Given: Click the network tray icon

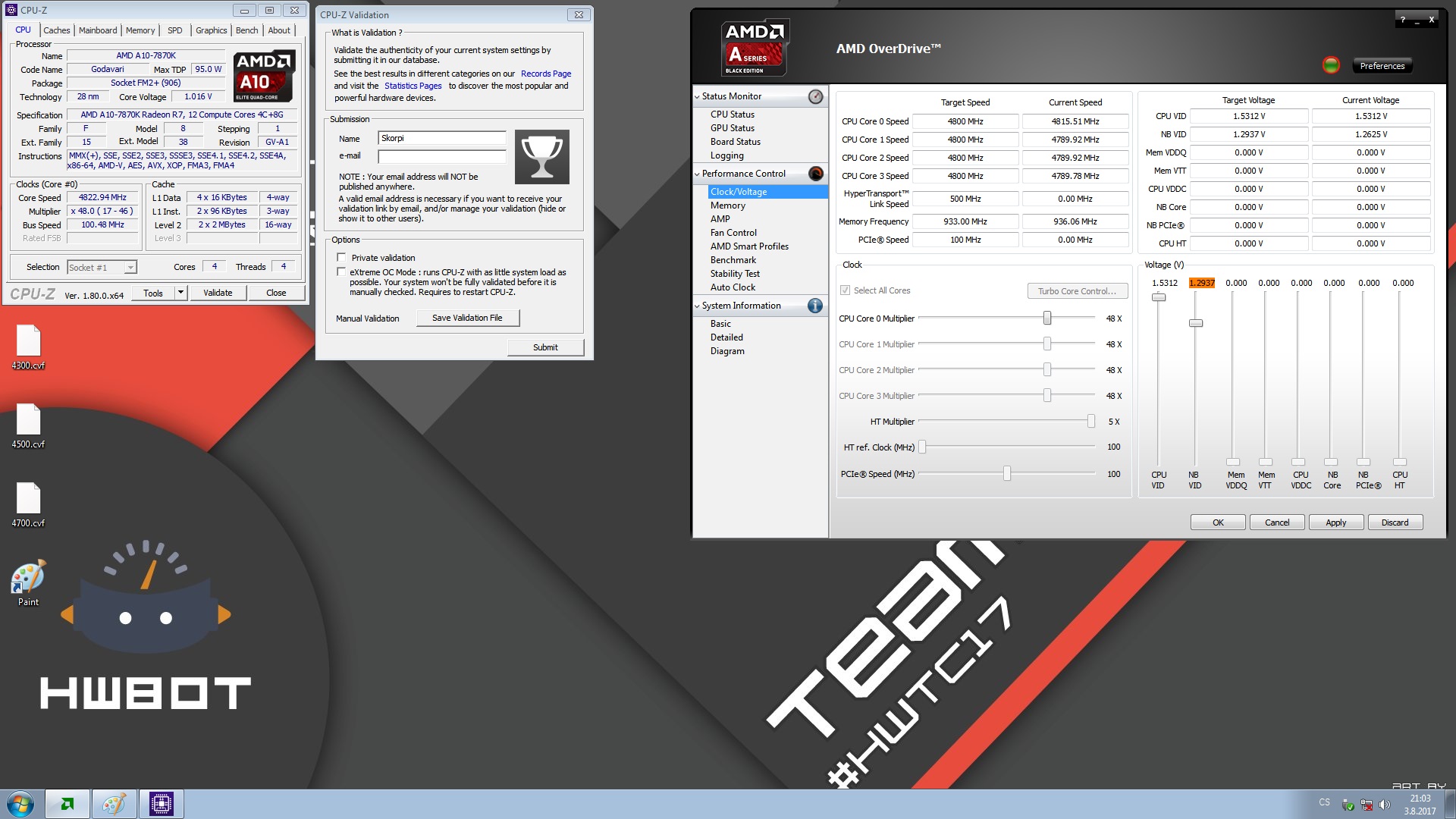Looking at the screenshot, I should coord(1367,805).
